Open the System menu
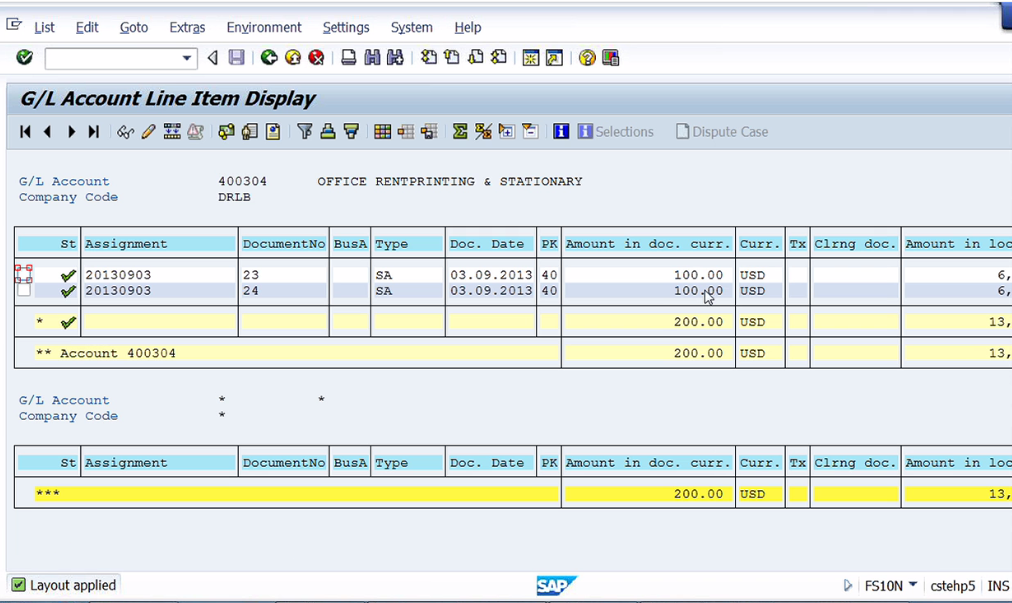This screenshot has height=603, width=1012. point(412,27)
